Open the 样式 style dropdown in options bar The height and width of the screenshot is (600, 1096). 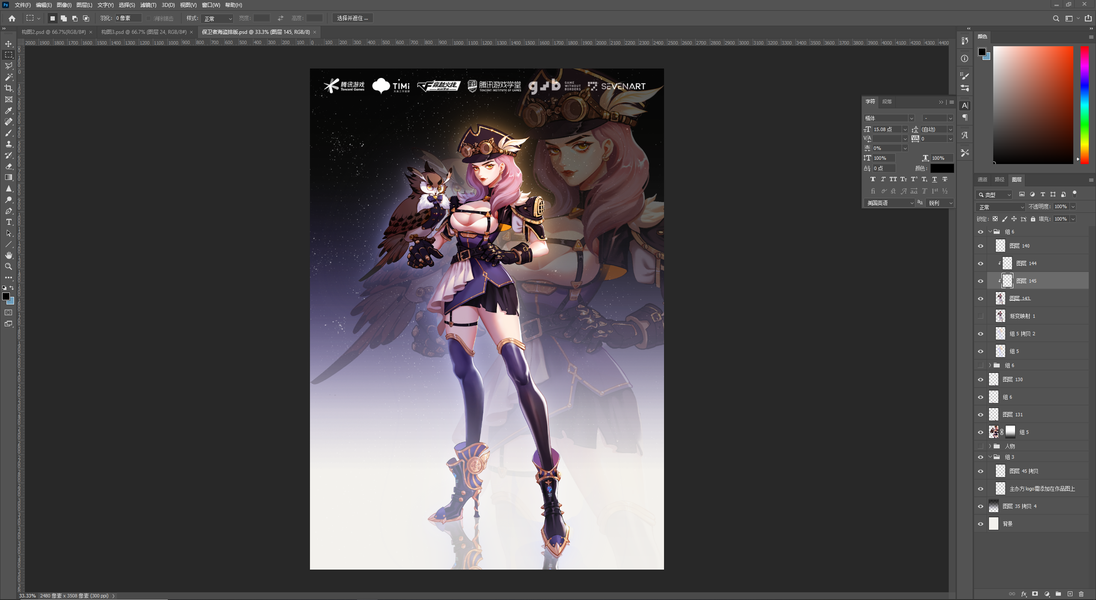[217, 18]
